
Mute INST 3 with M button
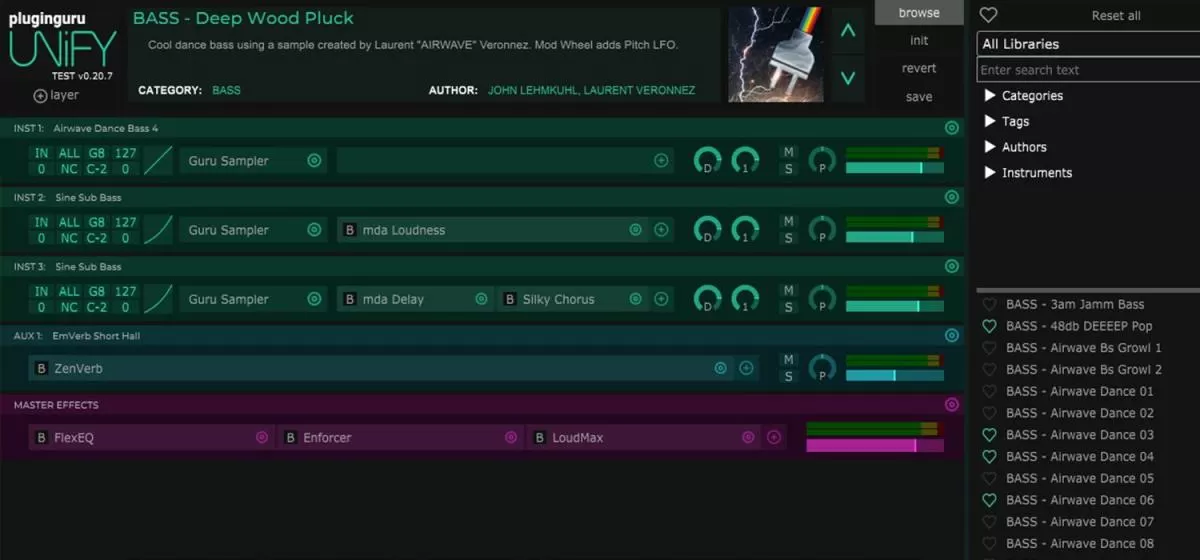point(789,290)
